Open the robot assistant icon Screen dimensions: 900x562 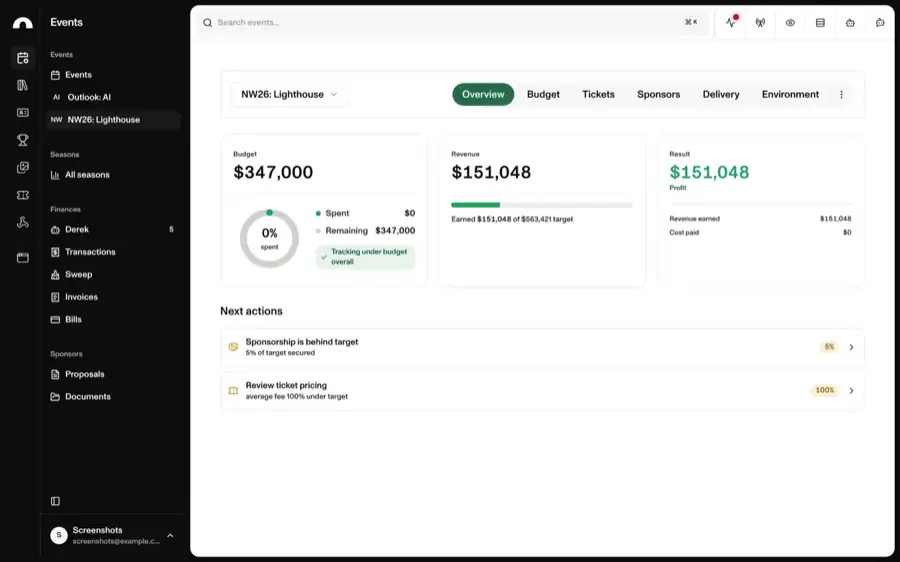850,23
